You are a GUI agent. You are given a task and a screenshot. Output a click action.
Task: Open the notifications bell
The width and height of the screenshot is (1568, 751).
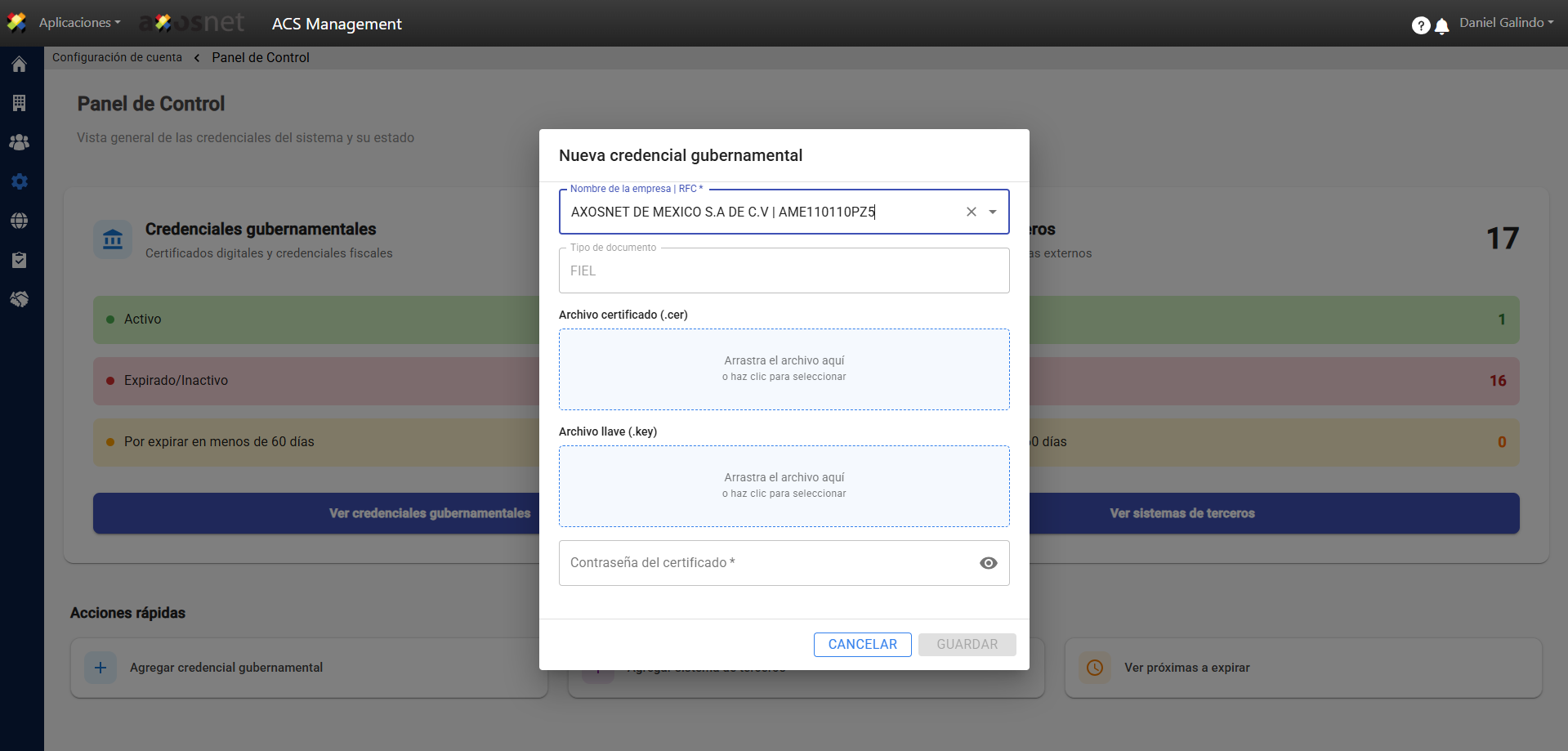pyautogui.click(x=1442, y=26)
